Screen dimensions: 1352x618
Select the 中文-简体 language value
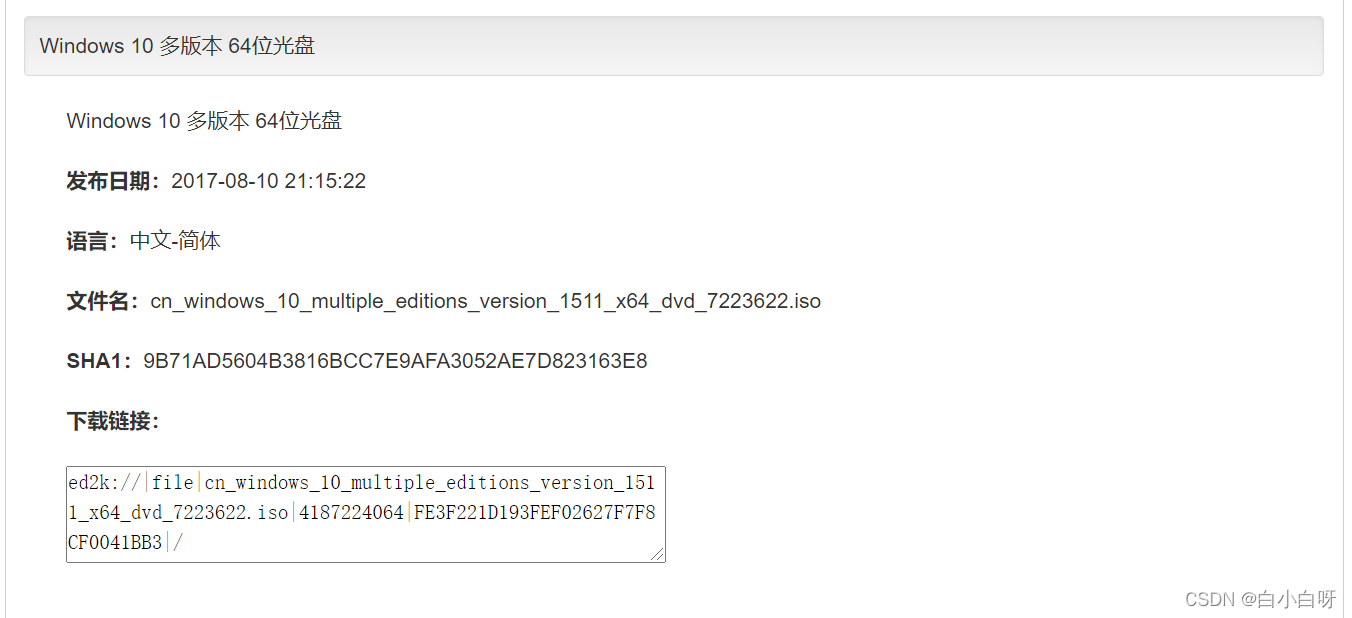[x=175, y=241]
